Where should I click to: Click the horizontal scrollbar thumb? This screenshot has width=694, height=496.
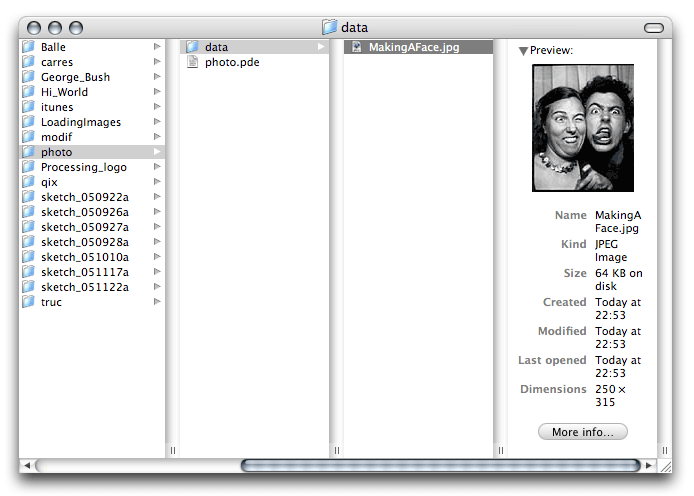pyautogui.click(x=440, y=465)
